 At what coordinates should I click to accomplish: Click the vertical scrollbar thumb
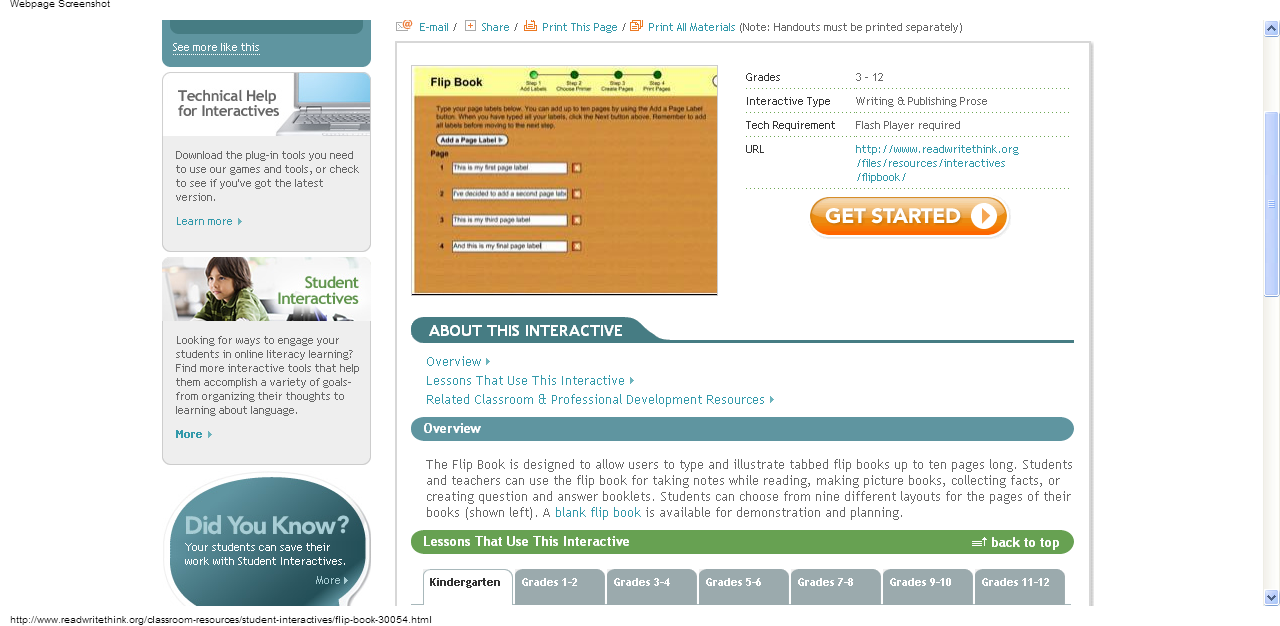tap(1271, 204)
